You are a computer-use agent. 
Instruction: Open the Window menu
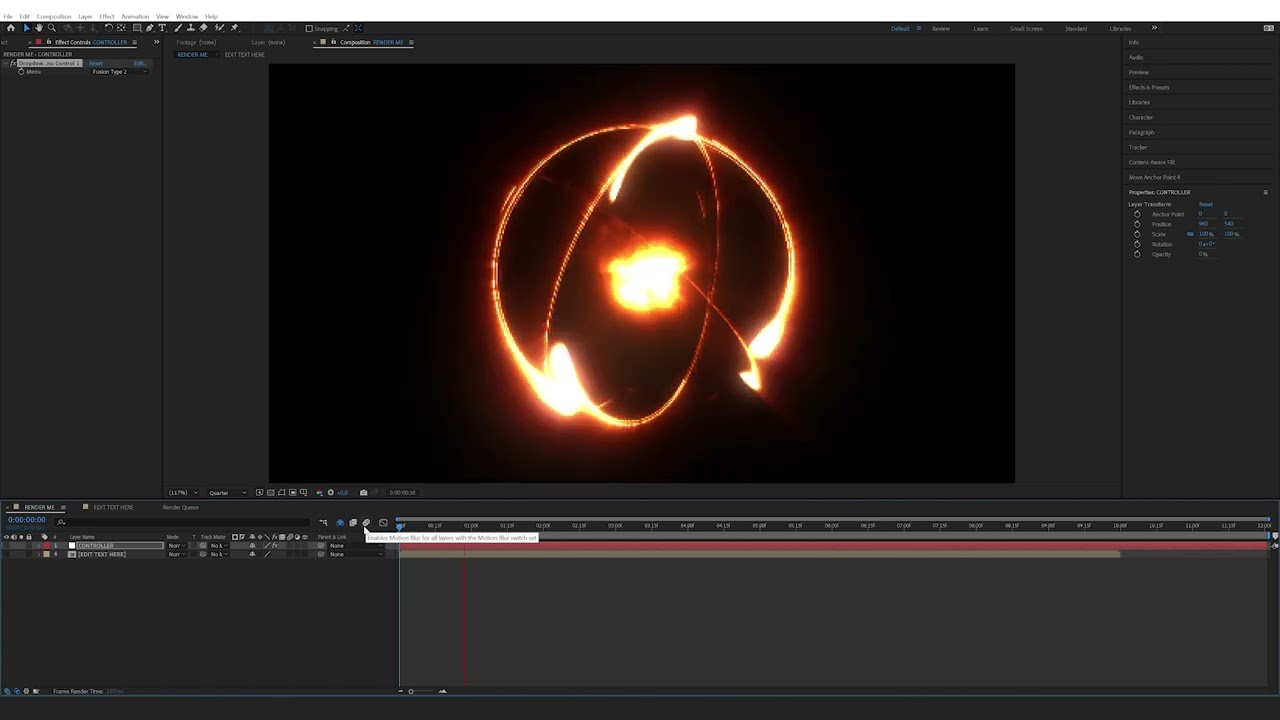187,16
